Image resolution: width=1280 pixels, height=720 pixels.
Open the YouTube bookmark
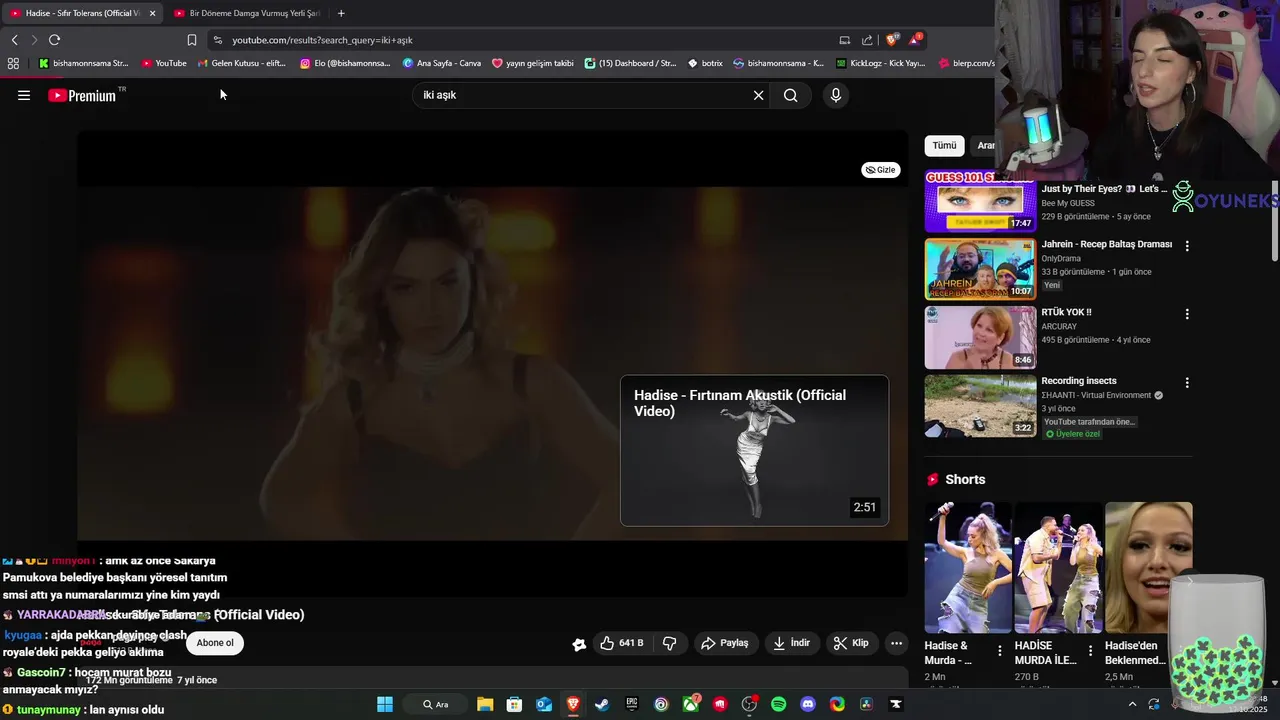click(x=164, y=63)
